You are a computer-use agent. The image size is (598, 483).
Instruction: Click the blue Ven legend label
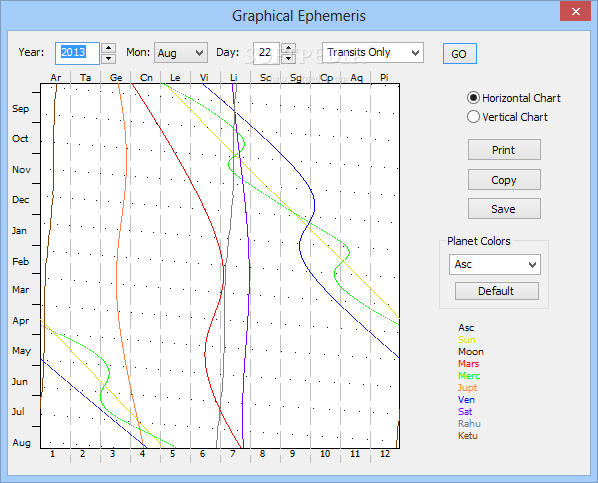pos(466,400)
